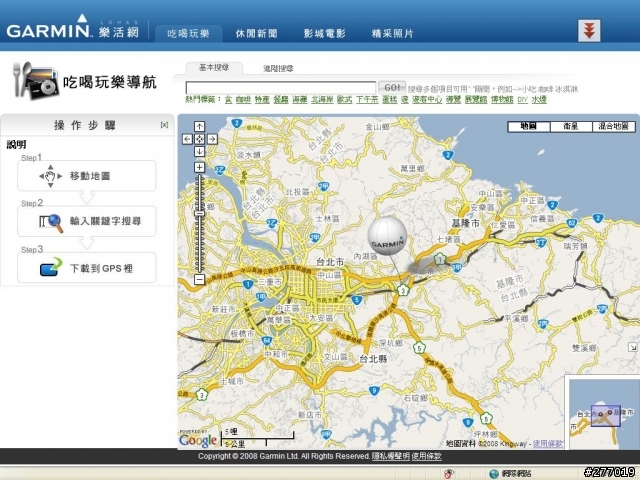Collapse the overview mini-map arrow
640x480 pixels.
click(632, 347)
